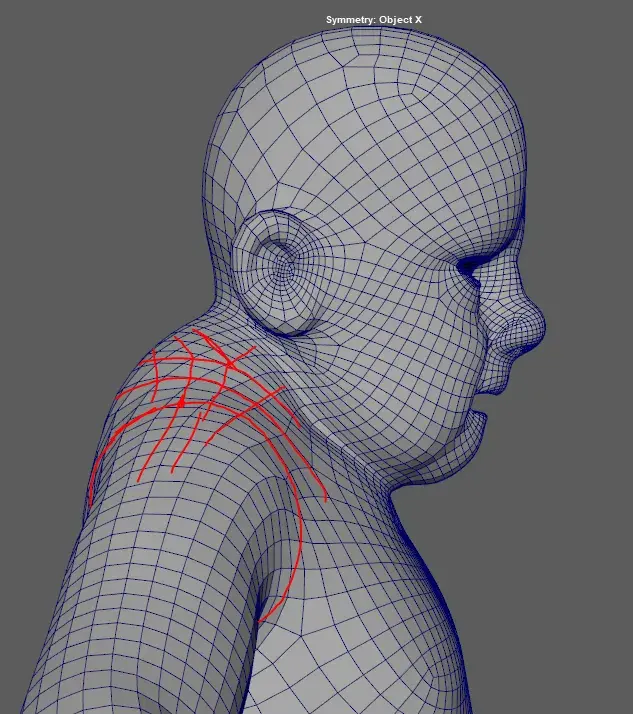Screen dimensions: 633x714
Task: Select the dark eye socket area
Action: [x=472, y=267]
